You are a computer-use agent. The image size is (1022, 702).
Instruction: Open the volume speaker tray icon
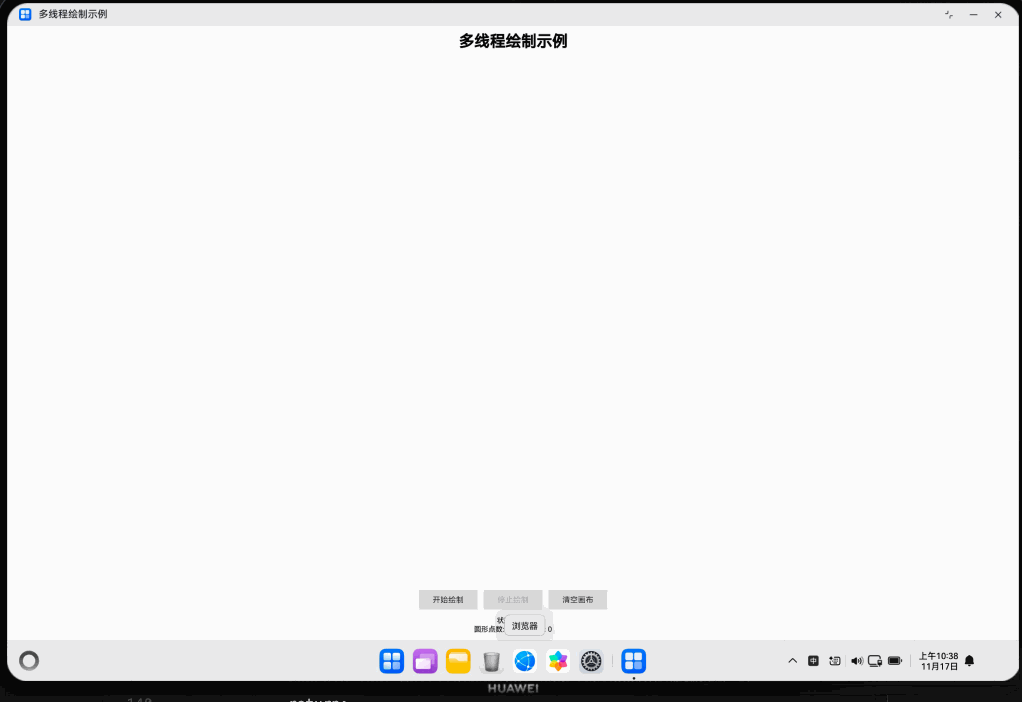857,661
